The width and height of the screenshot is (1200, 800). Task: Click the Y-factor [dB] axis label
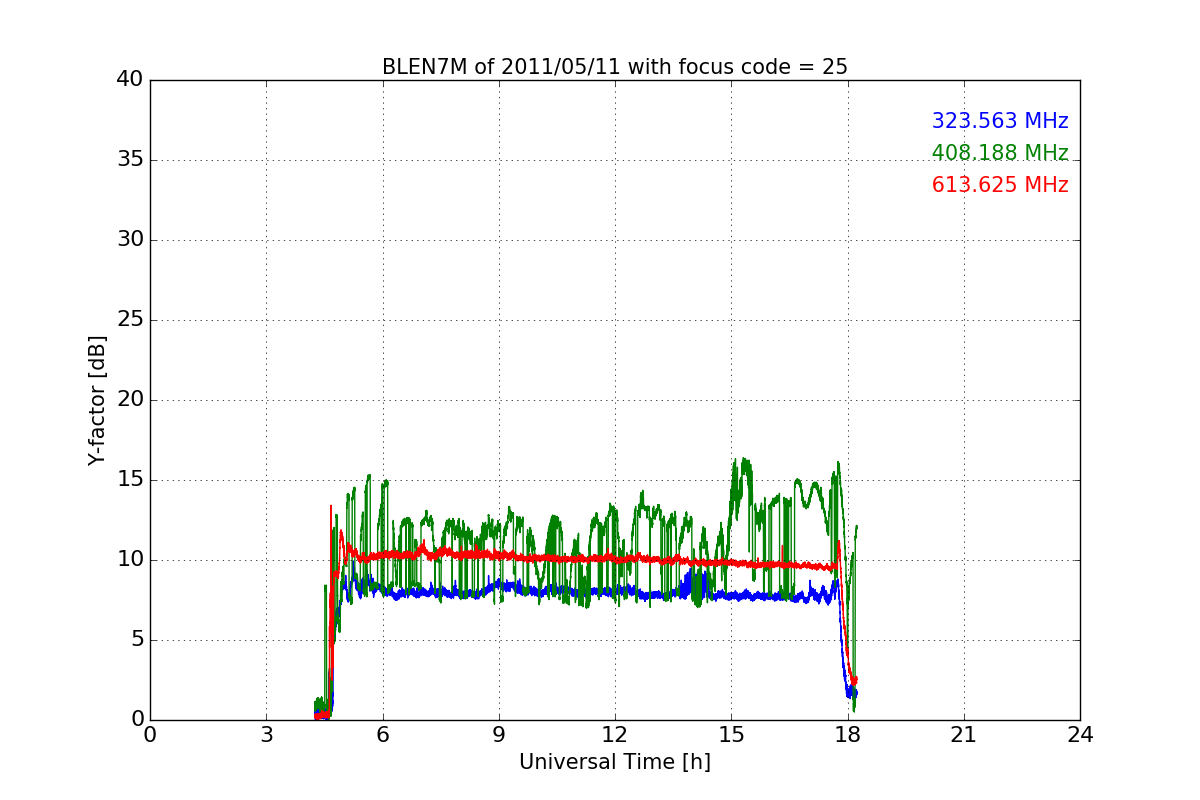[97, 400]
